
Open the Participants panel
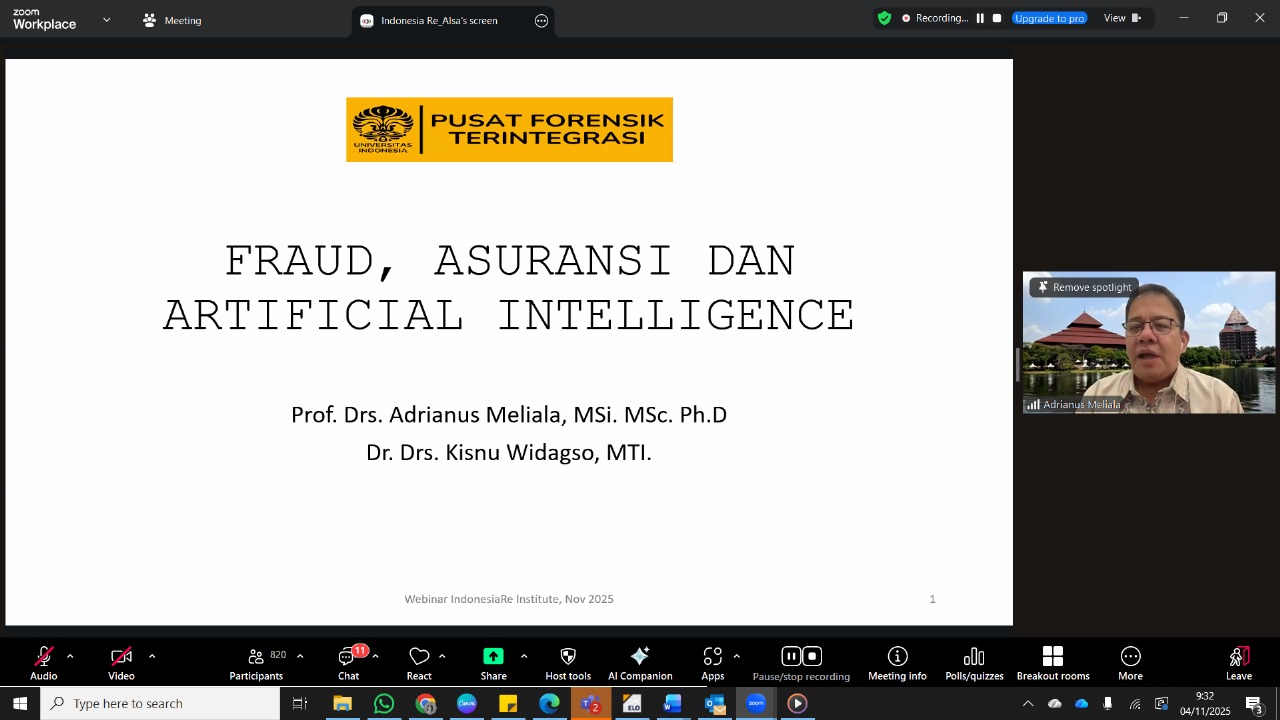coord(256,662)
